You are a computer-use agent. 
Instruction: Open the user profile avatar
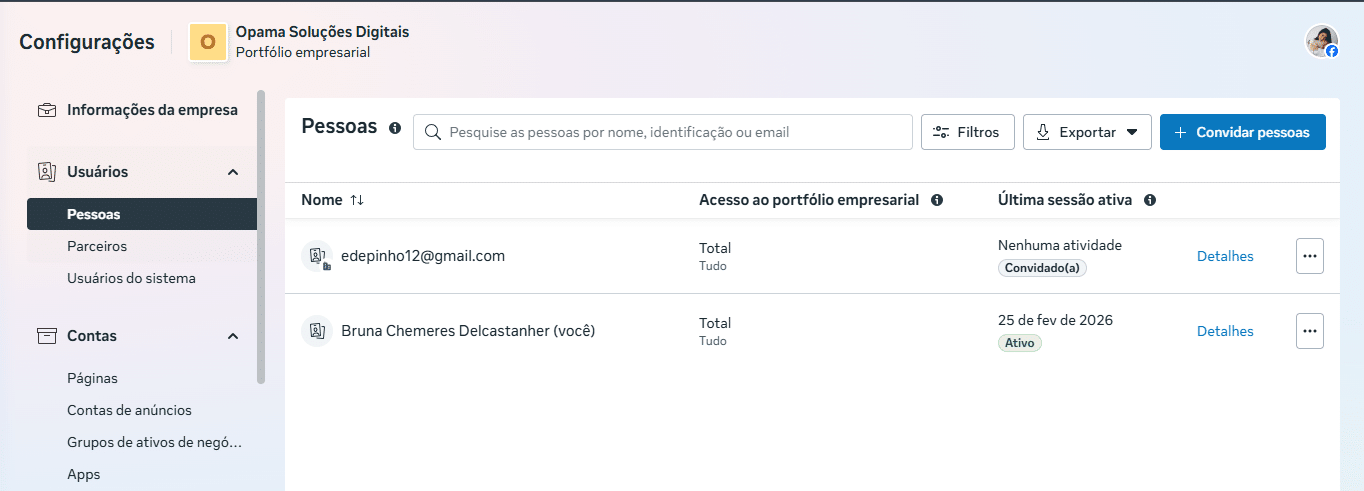(1321, 41)
